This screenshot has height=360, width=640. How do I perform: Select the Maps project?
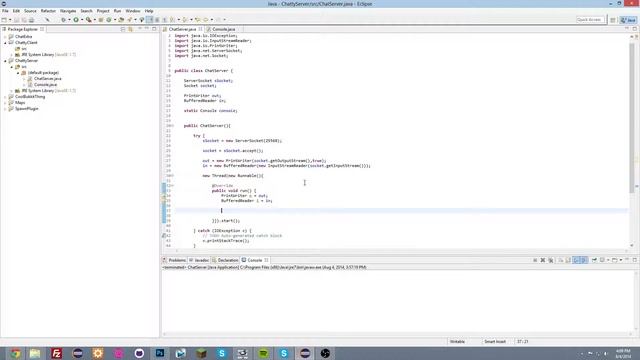(x=20, y=103)
